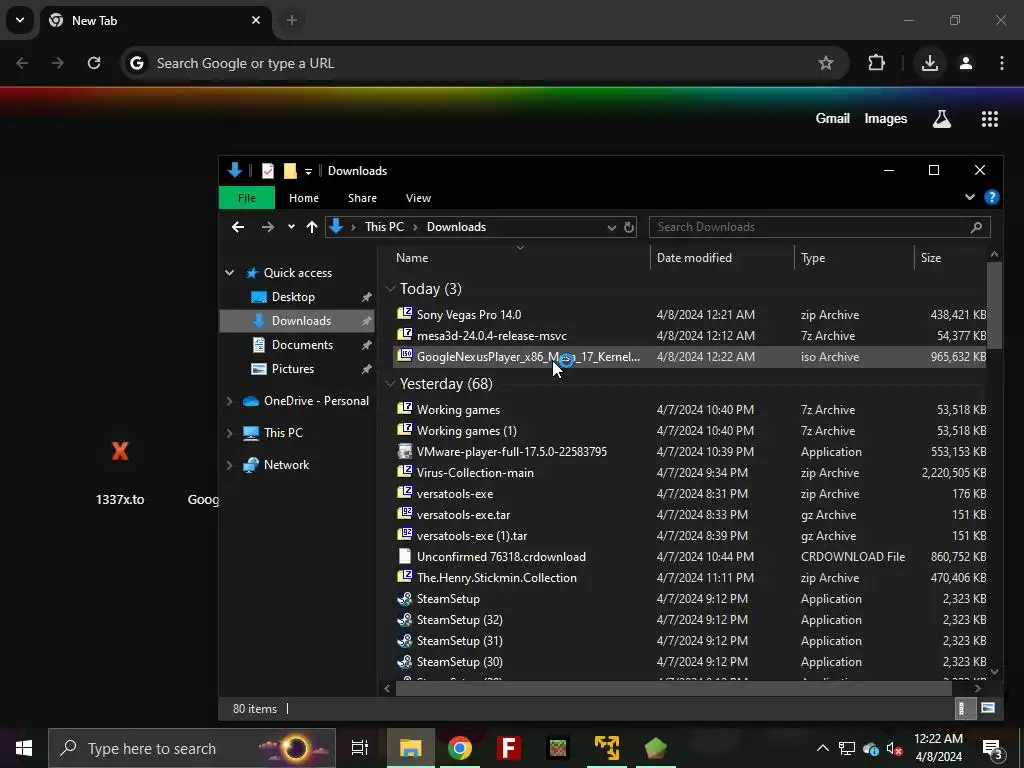Select Pictures in the navigation pane
This screenshot has width=1024, height=768.
(x=293, y=368)
